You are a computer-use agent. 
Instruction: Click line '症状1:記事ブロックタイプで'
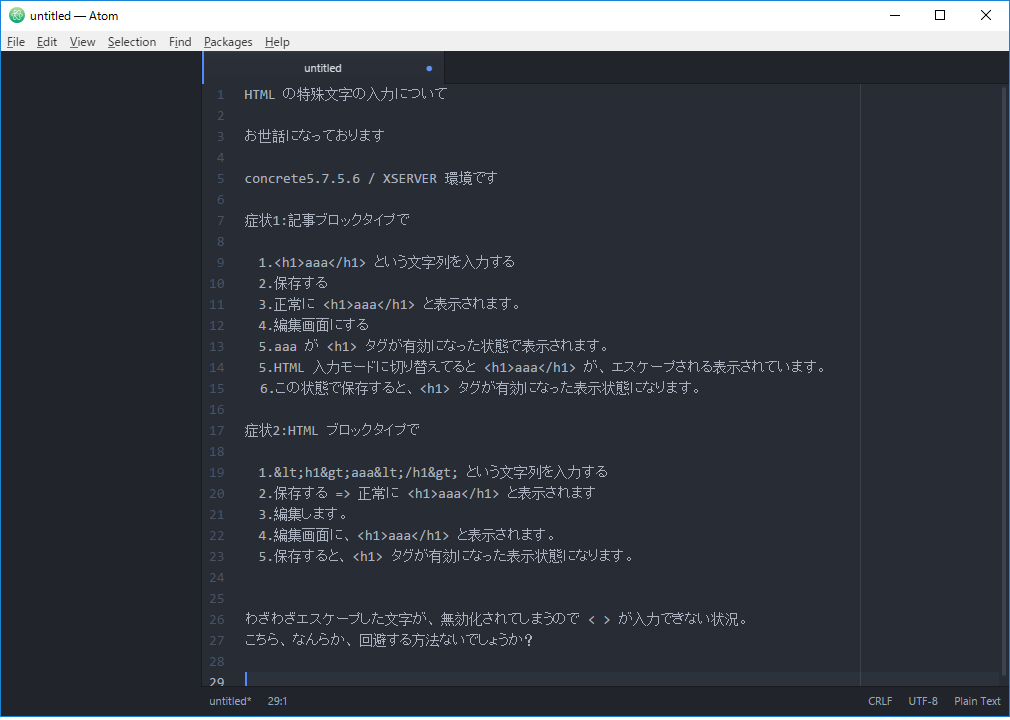click(x=327, y=220)
